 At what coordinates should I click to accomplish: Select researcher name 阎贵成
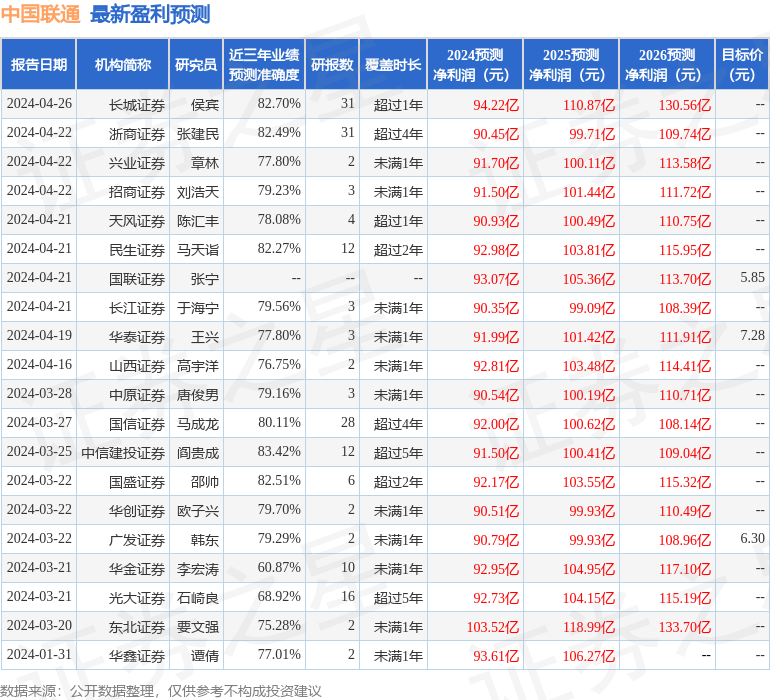(198, 452)
